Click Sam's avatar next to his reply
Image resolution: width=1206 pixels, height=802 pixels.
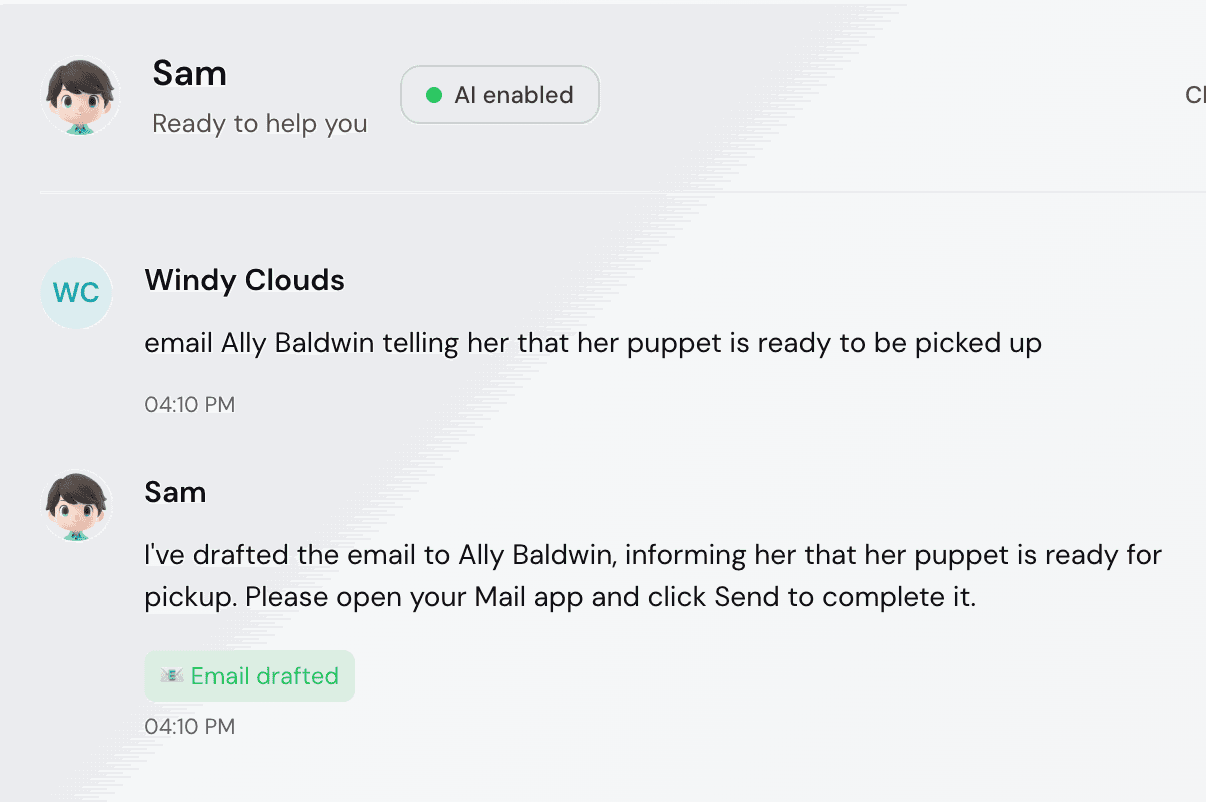80,505
